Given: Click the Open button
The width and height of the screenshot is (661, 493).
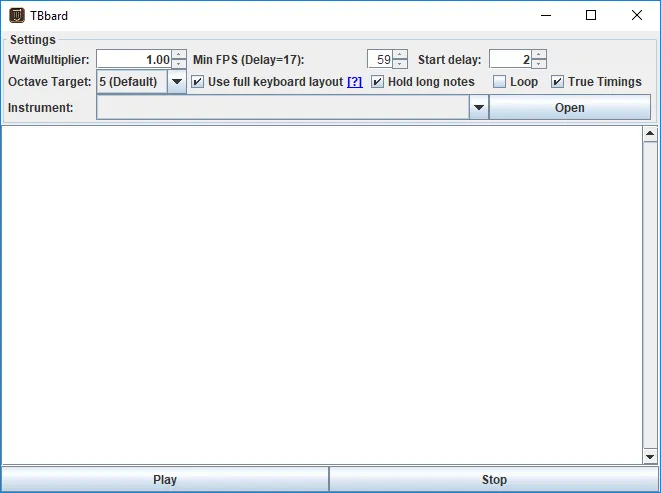Looking at the screenshot, I should [x=570, y=108].
